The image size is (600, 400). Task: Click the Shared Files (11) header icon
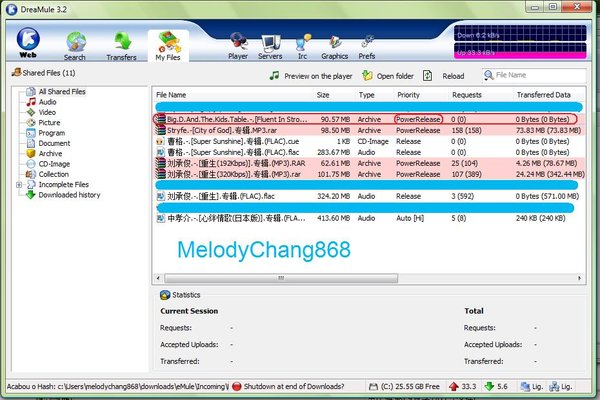pyautogui.click(x=16, y=72)
